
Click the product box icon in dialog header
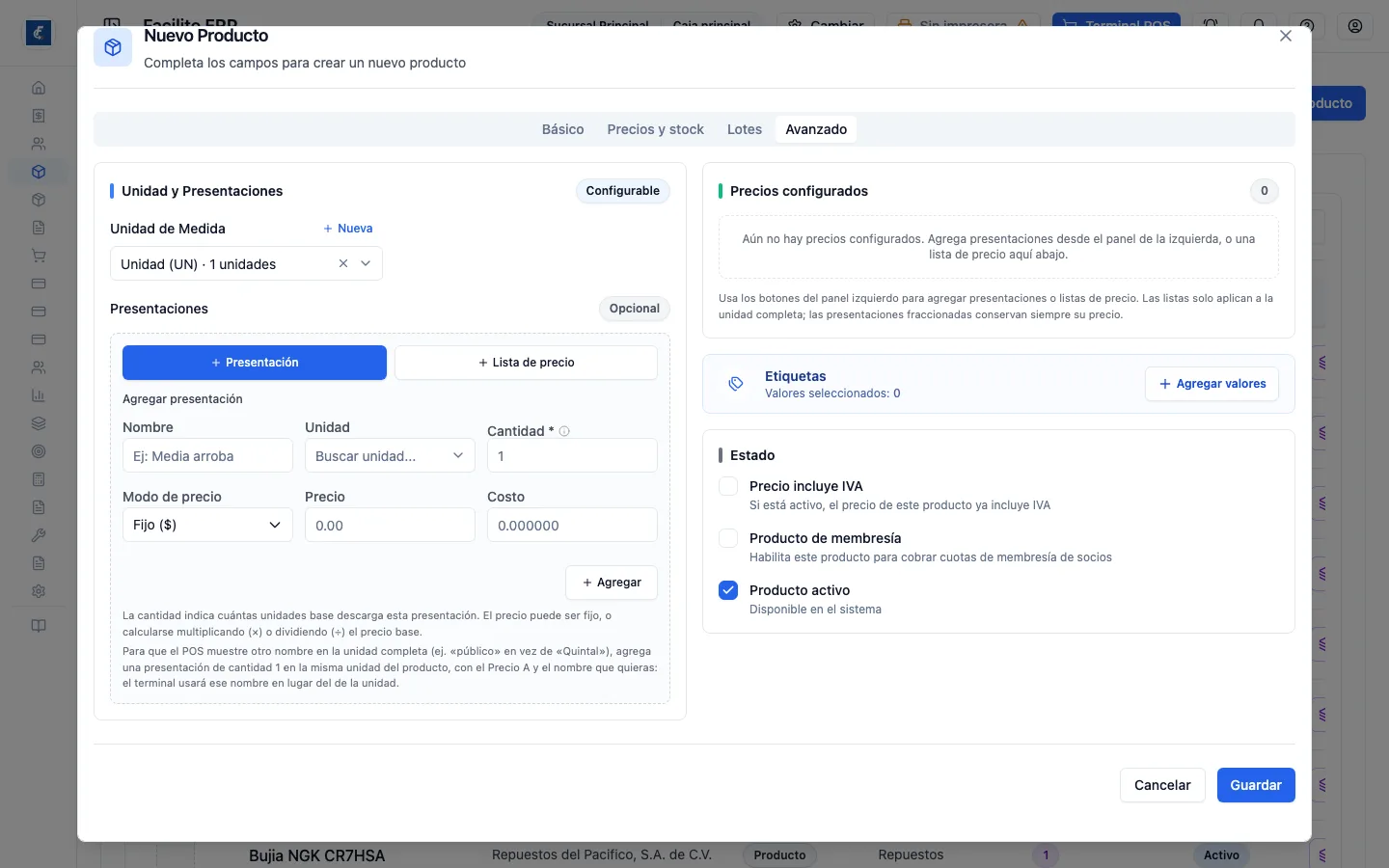coord(113,47)
